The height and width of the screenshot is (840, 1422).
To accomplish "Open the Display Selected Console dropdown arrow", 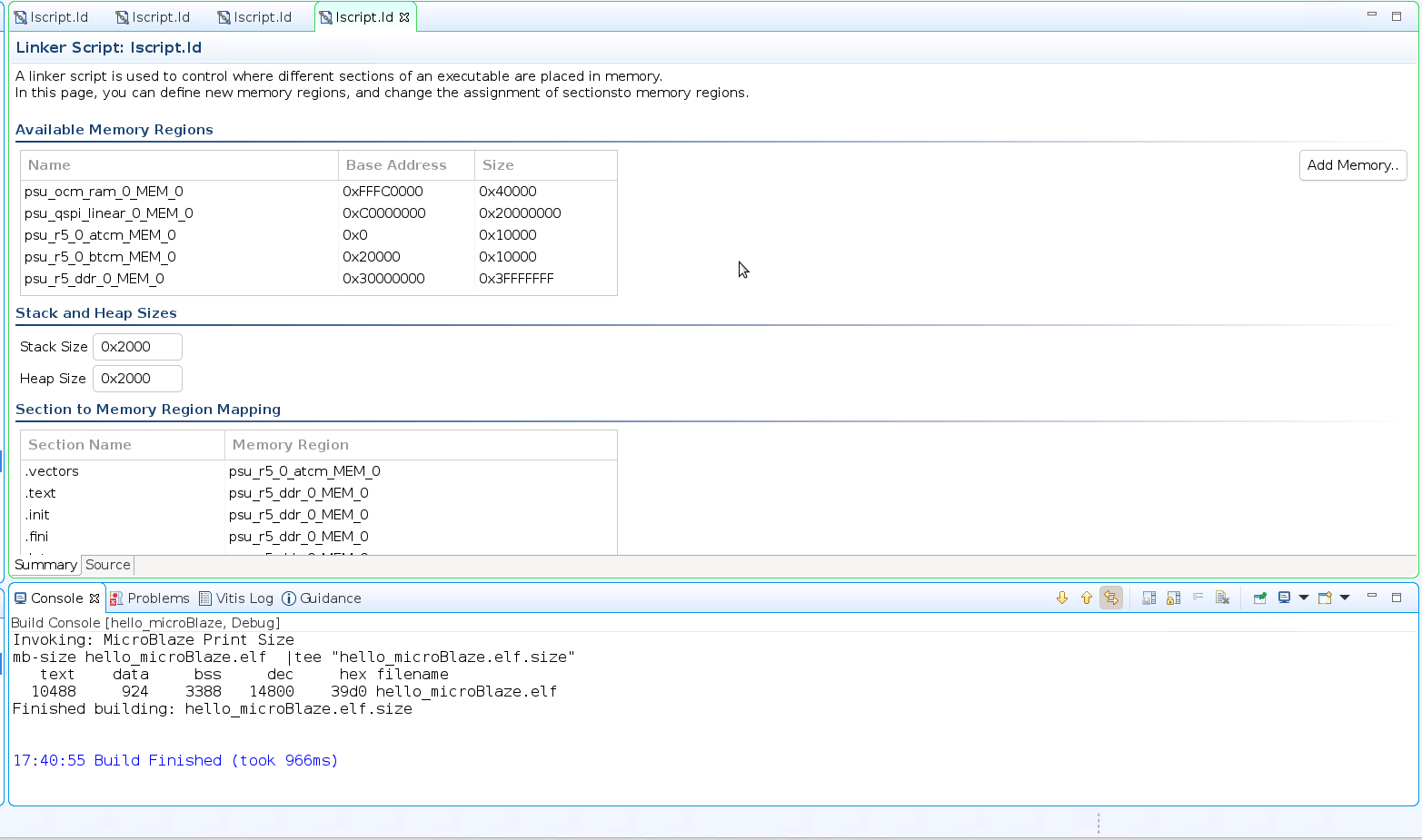I will (1304, 598).
